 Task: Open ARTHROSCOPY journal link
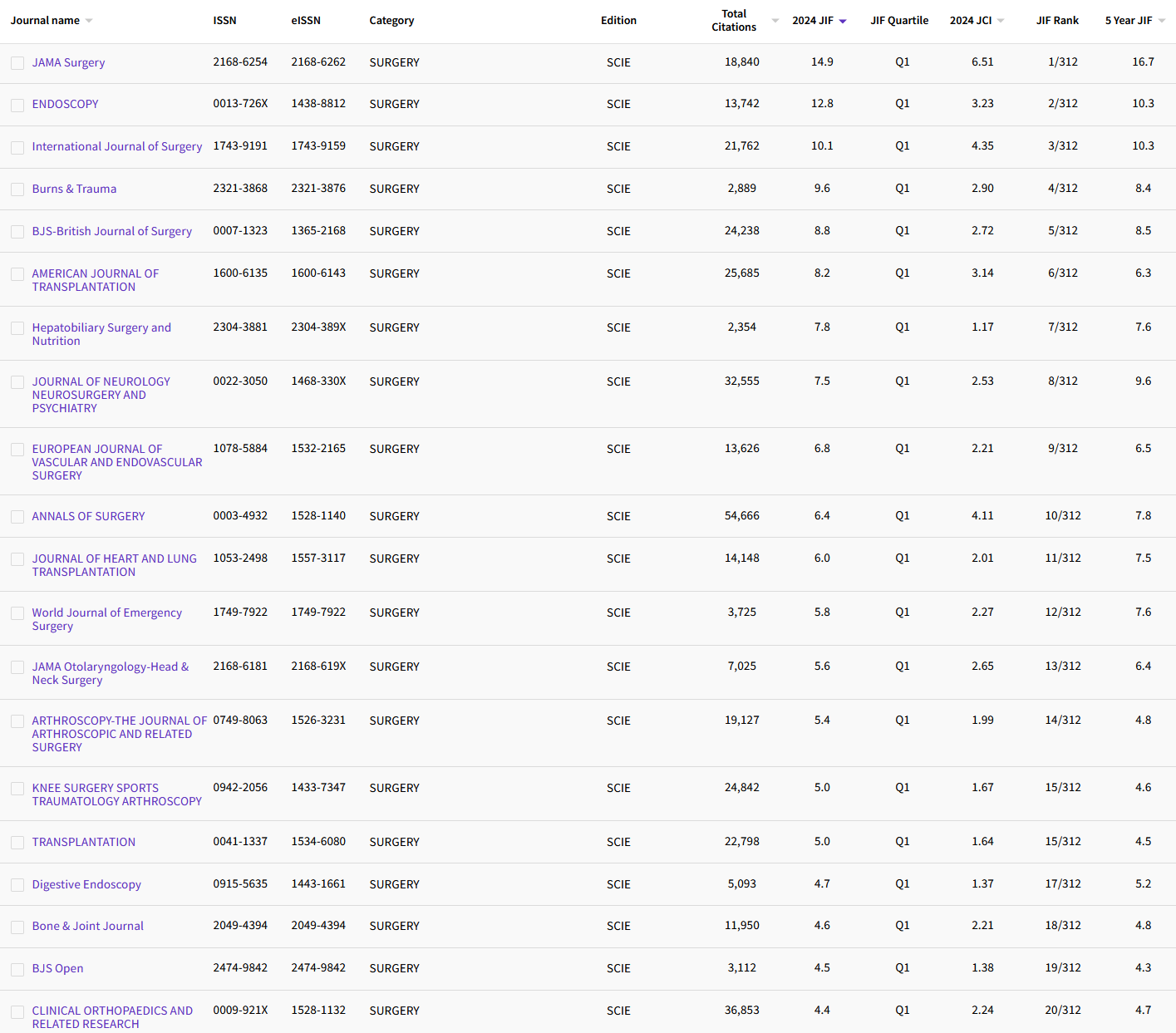(x=120, y=734)
